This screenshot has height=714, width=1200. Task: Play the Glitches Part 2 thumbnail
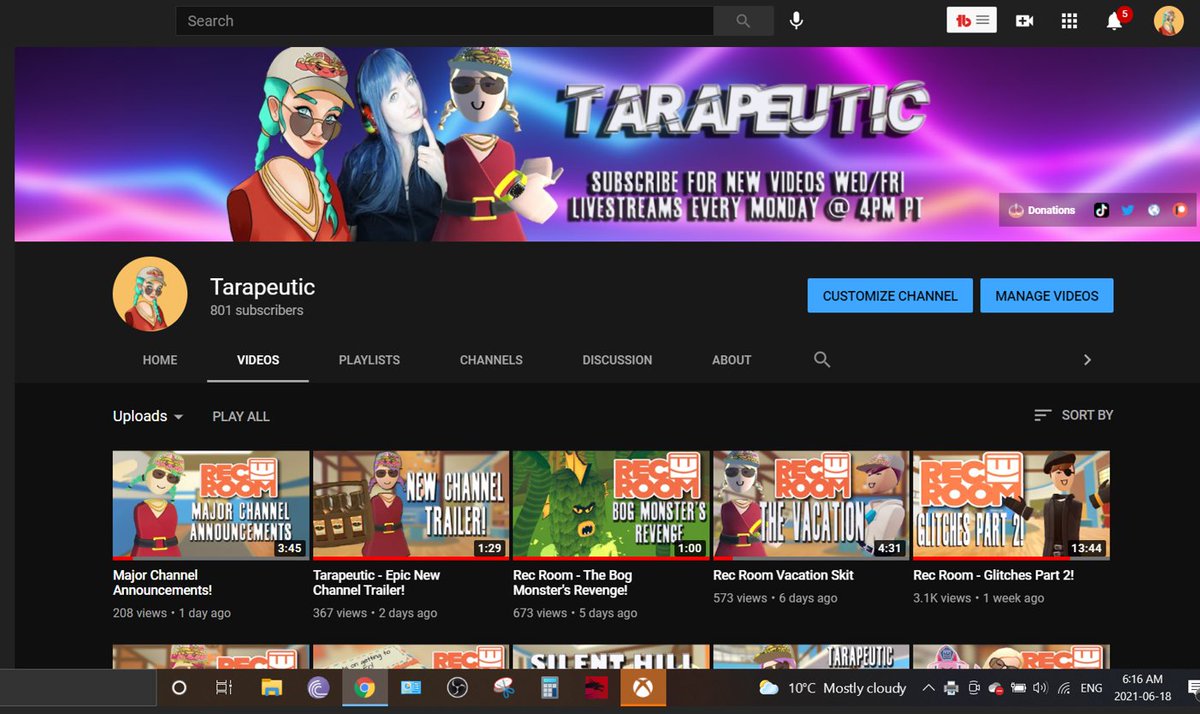1011,505
